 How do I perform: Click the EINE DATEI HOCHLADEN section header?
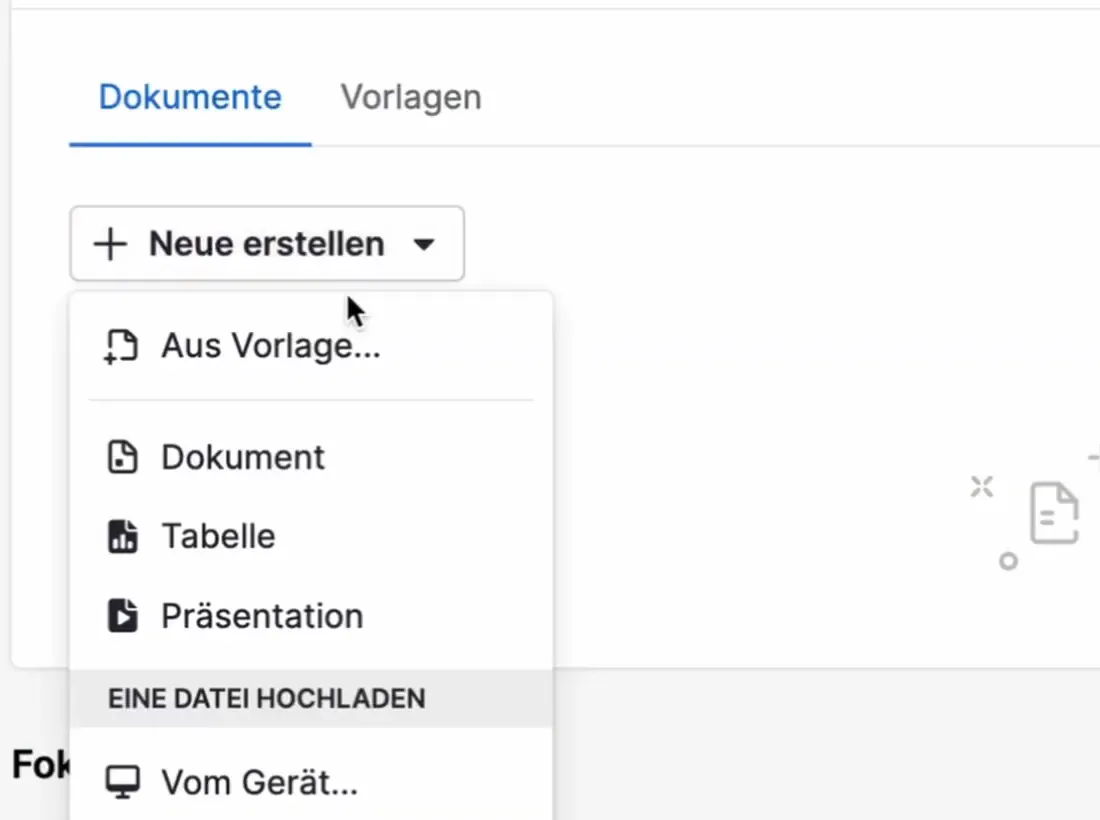[311, 699]
